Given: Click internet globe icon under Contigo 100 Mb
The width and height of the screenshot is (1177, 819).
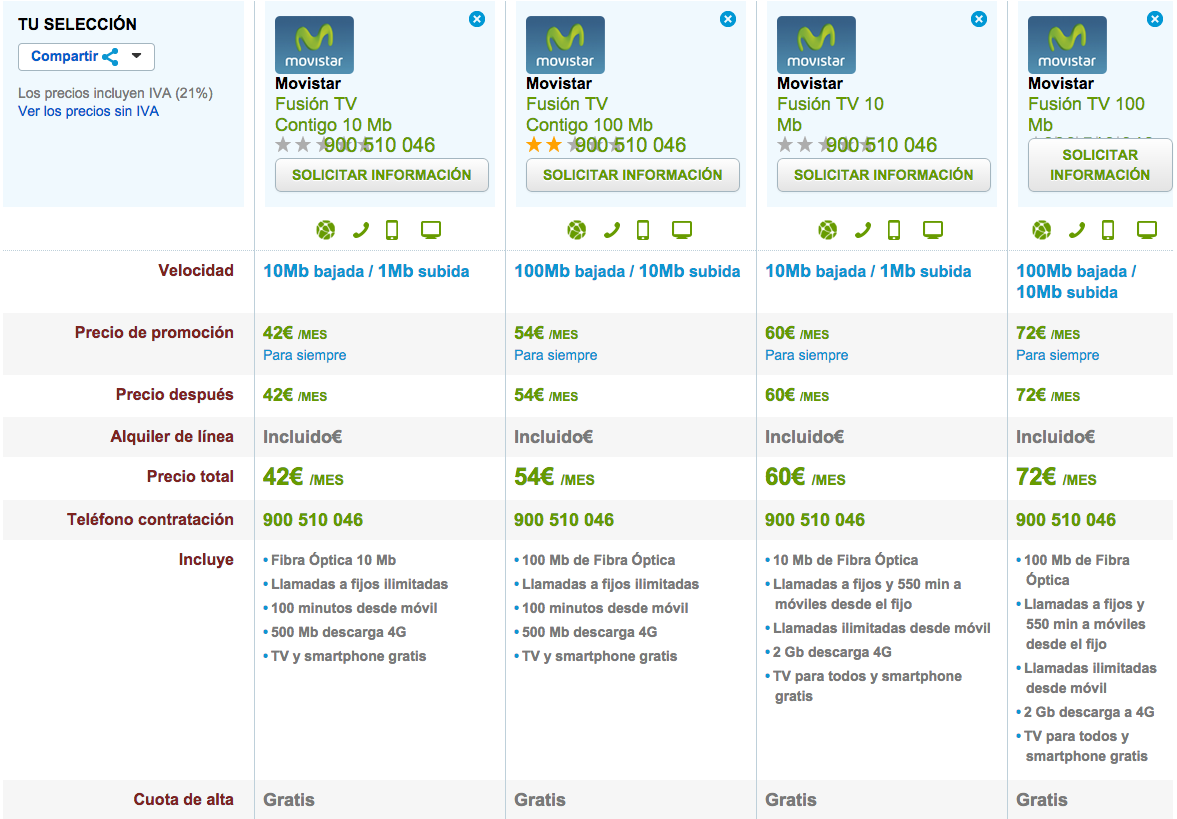Looking at the screenshot, I should (x=576, y=230).
